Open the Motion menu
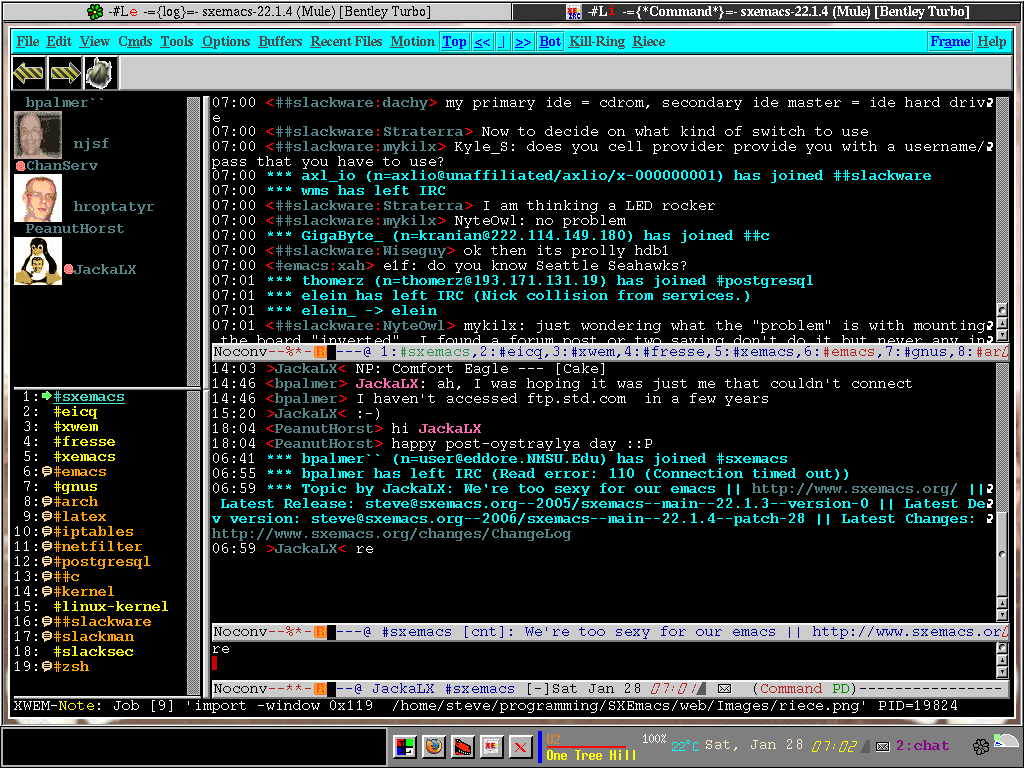1024x768 pixels. pyautogui.click(x=412, y=42)
